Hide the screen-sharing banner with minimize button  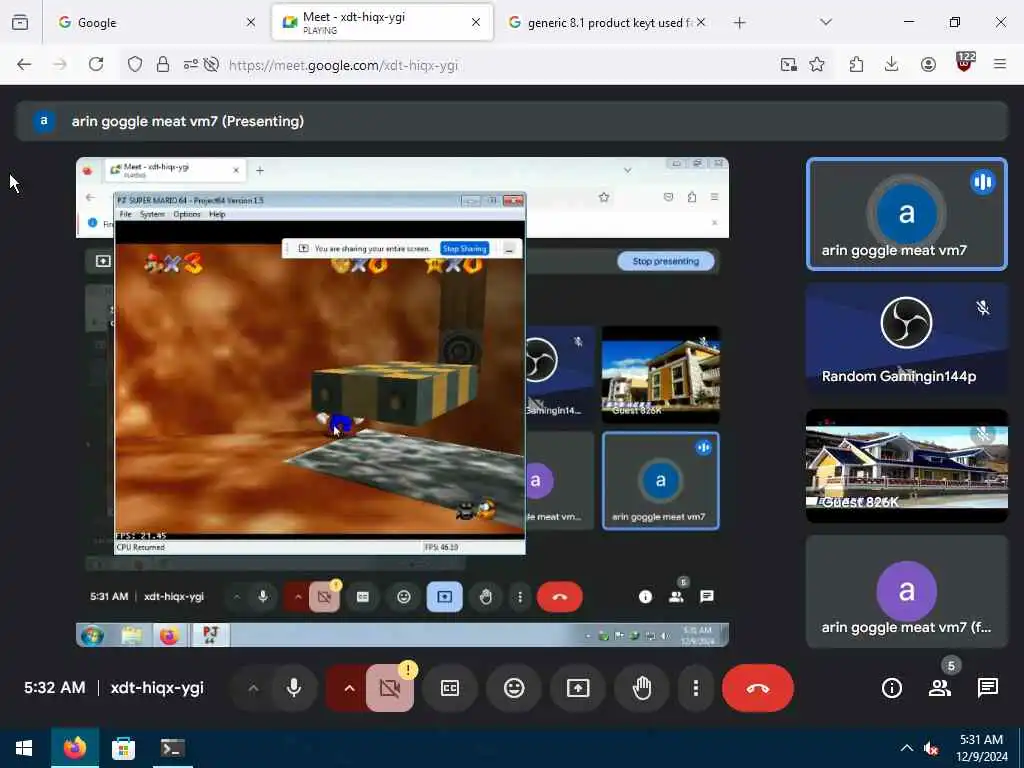click(x=509, y=249)
